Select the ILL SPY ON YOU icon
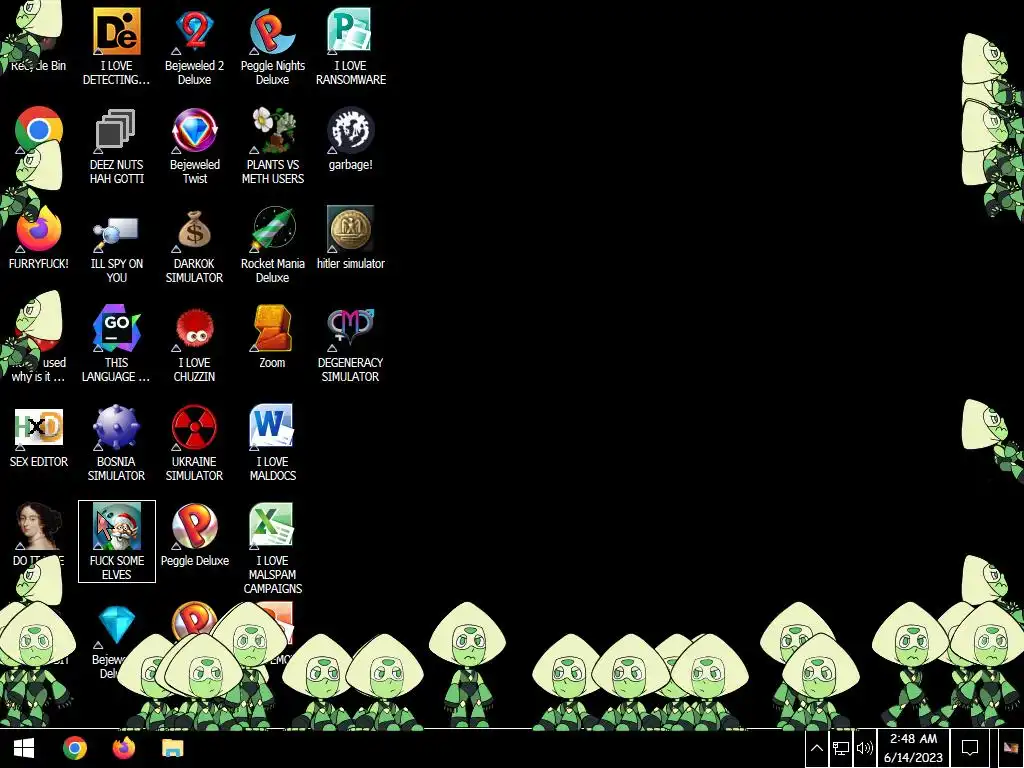Image resolution: width=1024 pixels, height=768 pixels. [x=116, y=229]
